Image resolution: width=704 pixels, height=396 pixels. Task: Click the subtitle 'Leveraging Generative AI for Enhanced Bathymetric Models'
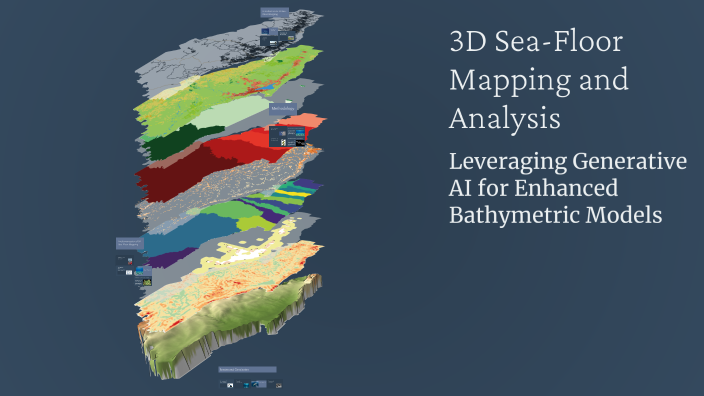tap(568, 188)
